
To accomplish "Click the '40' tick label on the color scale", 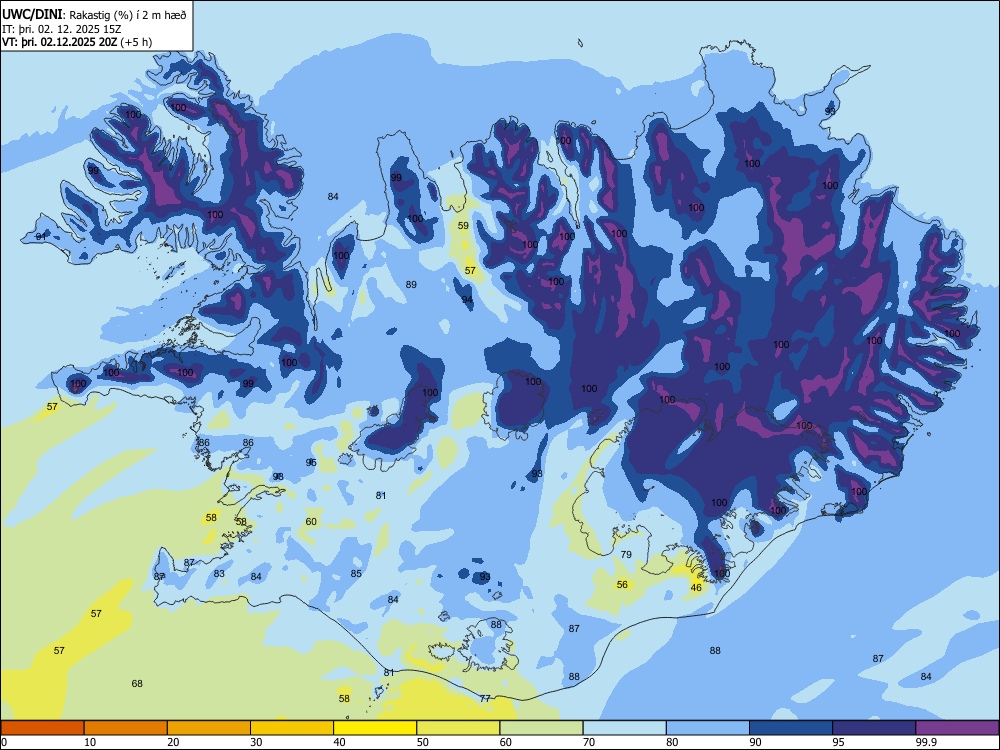I will pos(340,742).
